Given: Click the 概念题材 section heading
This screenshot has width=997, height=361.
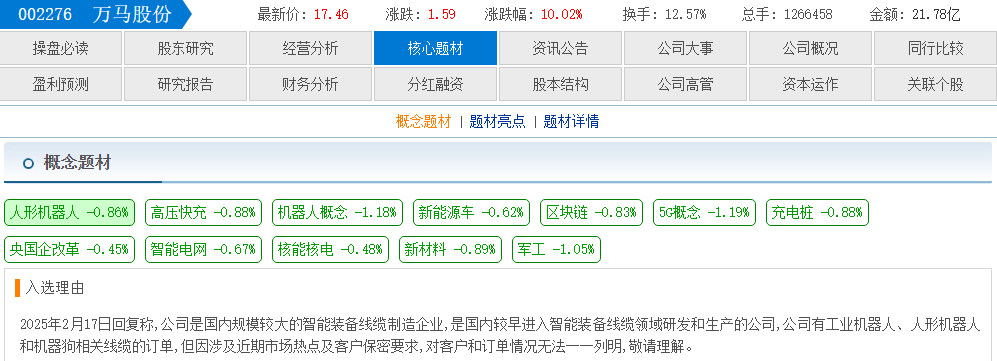Looking at the screenshot, I should 77,163.
